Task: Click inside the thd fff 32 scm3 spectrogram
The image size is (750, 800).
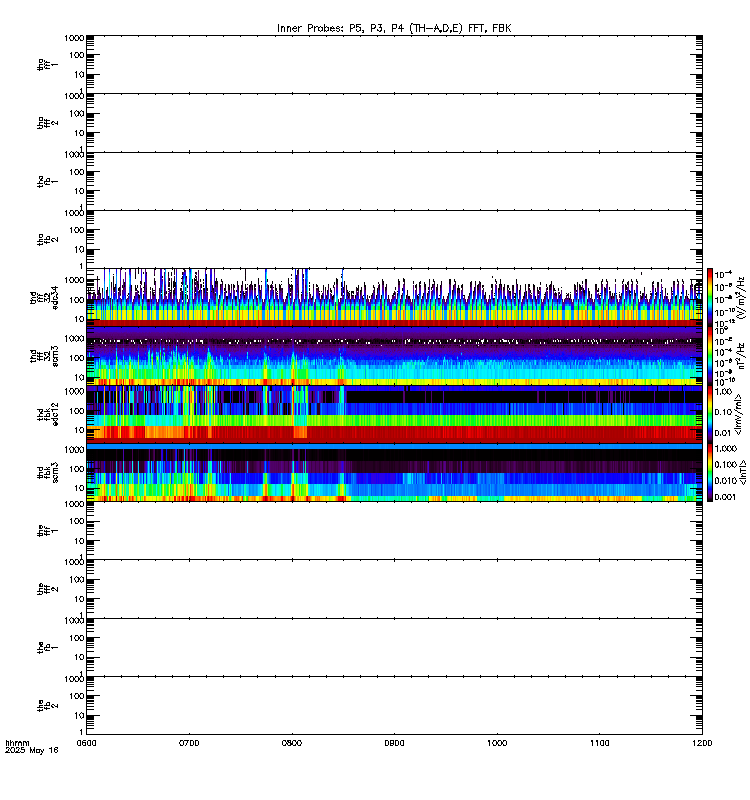Action: pyautogui.click(x=394, y=356)
